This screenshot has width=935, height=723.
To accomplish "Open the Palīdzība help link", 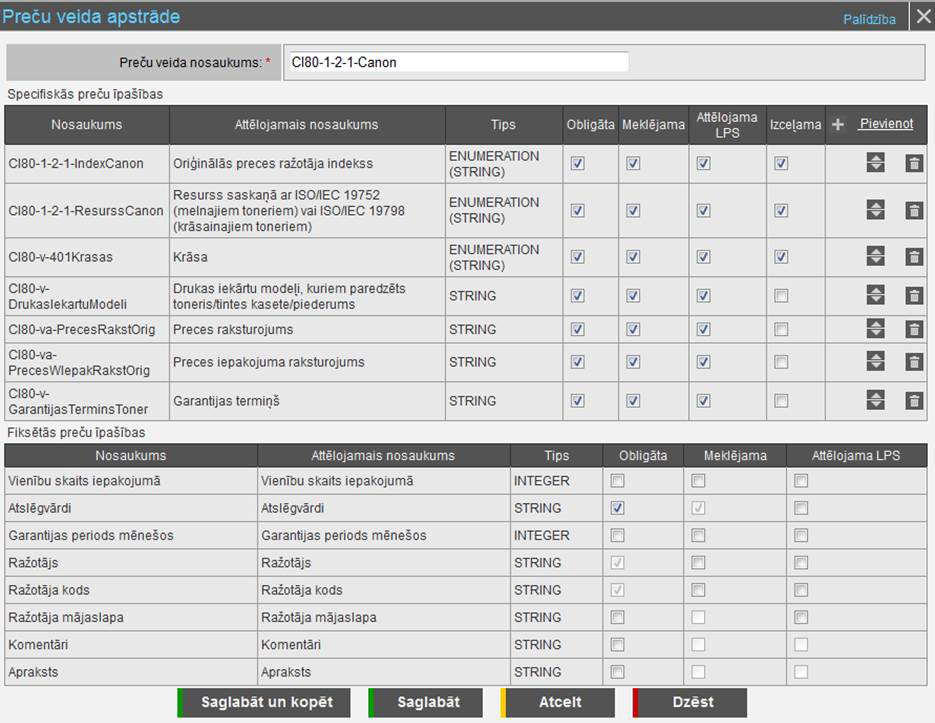I will (x=869, y=19).
